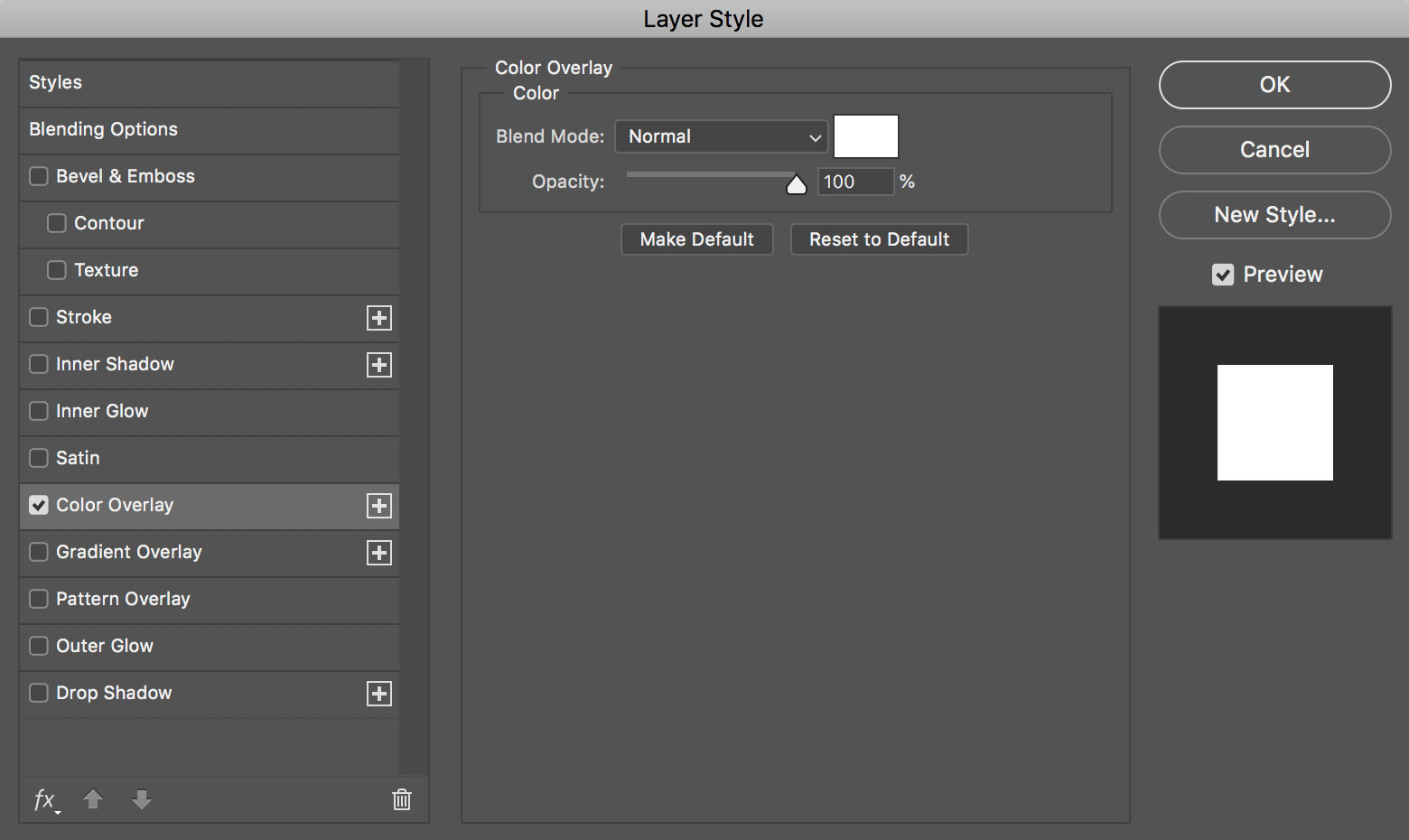Open the Blending Options section
The image size is (1409, 840).
click(104, 129)
